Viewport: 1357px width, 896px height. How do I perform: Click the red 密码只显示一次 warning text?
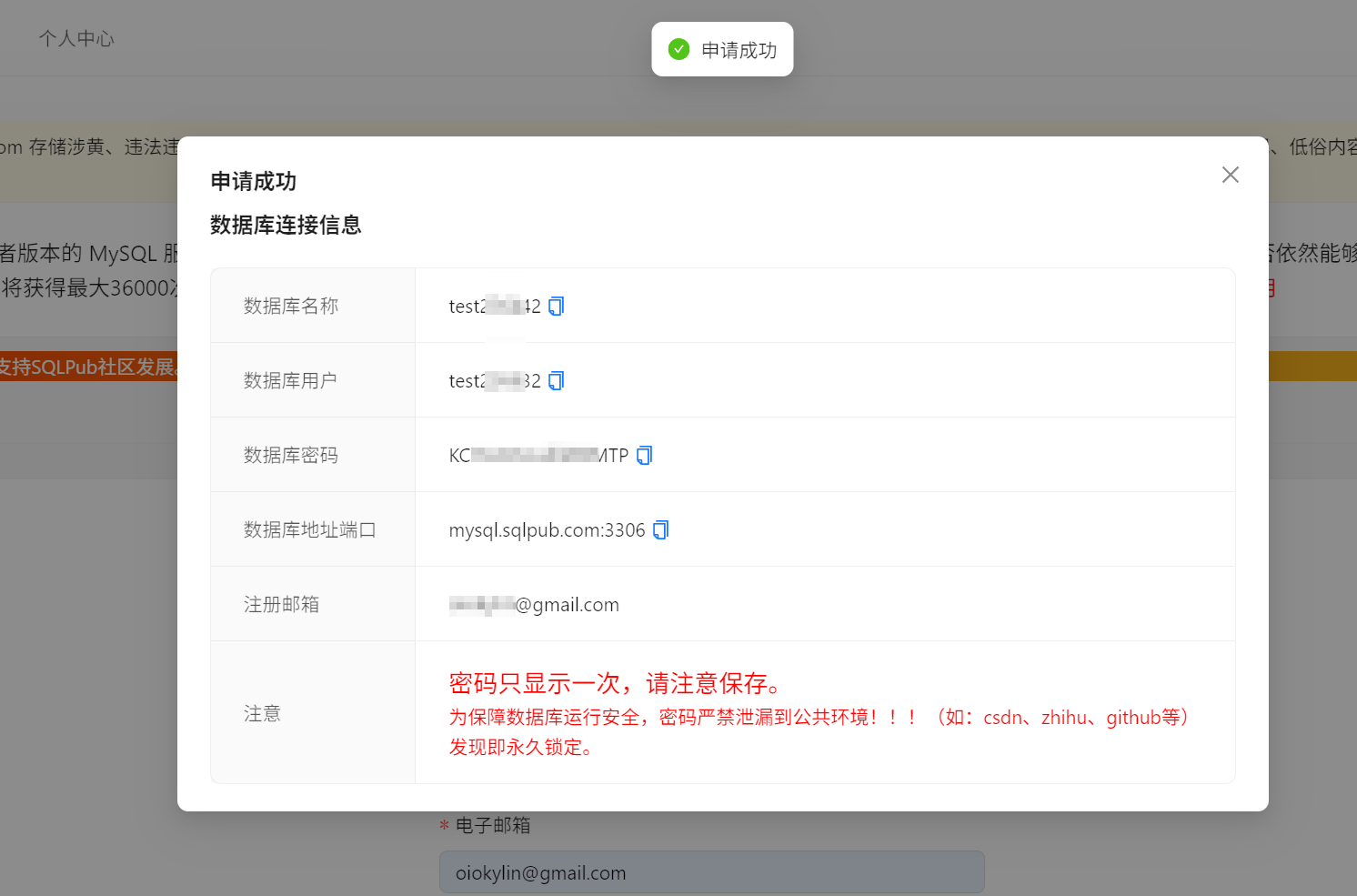615,683
